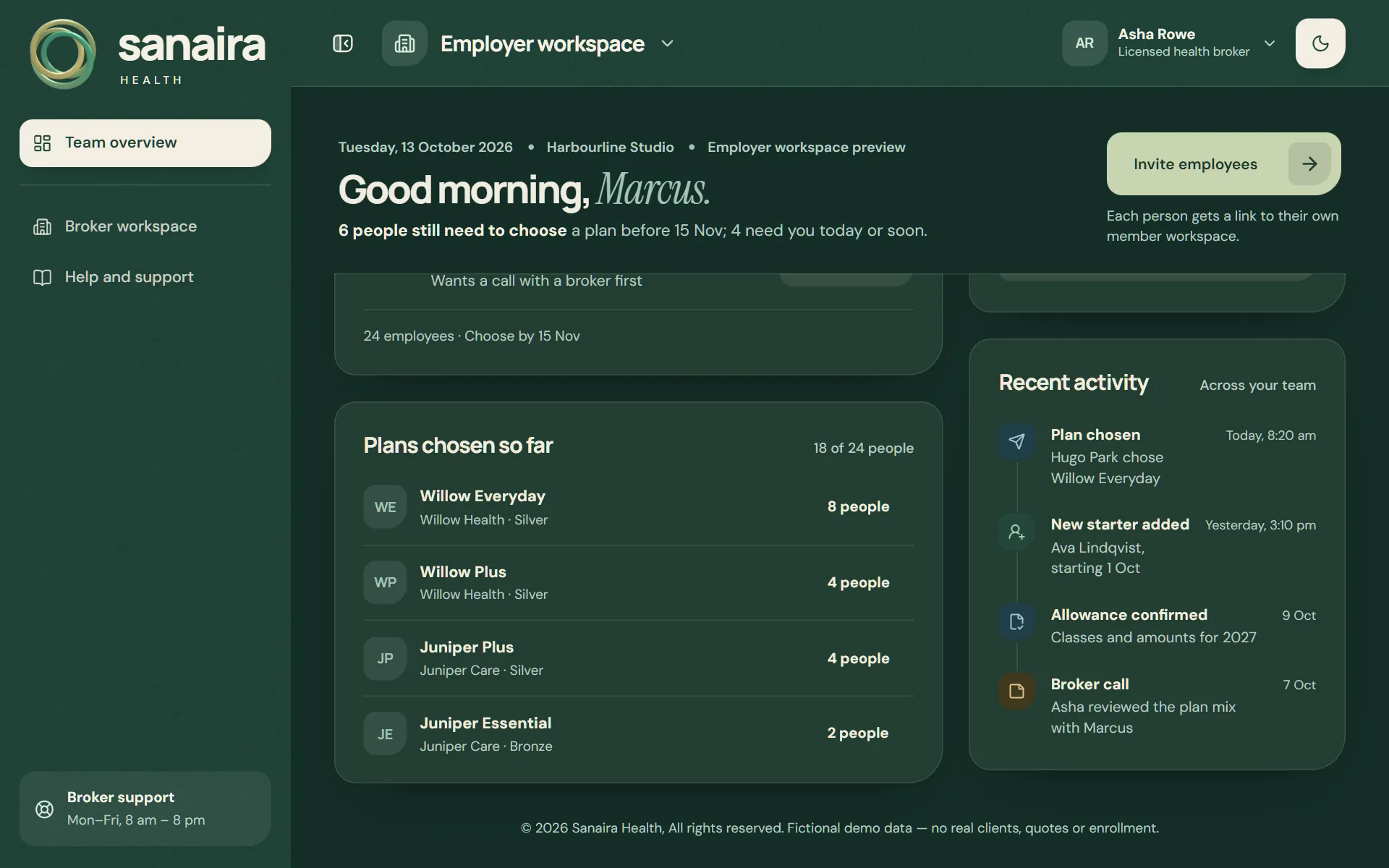1389x868 pixels.
Task: Click the copyright footer text
Action: [x=839, y=827]
